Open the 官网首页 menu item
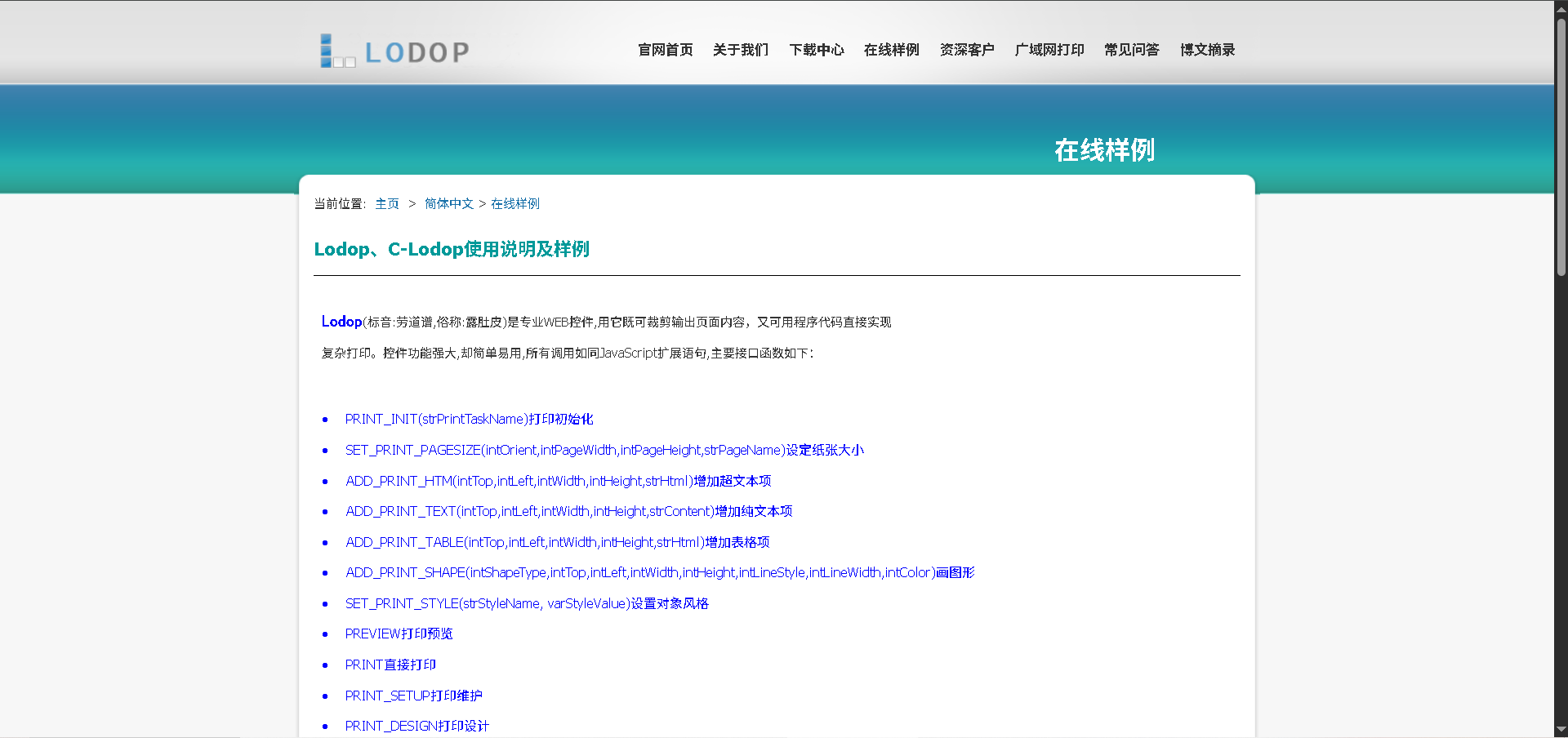1568x738 pixels. tap(665, 50)
